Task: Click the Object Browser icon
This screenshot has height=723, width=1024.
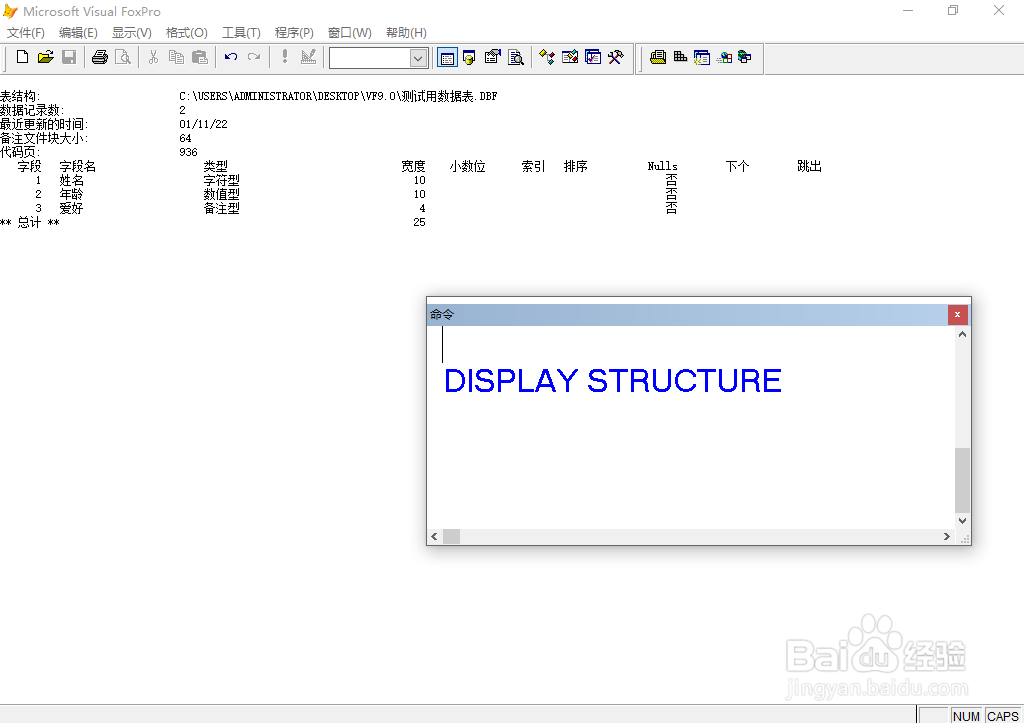Action: [570, 57]
